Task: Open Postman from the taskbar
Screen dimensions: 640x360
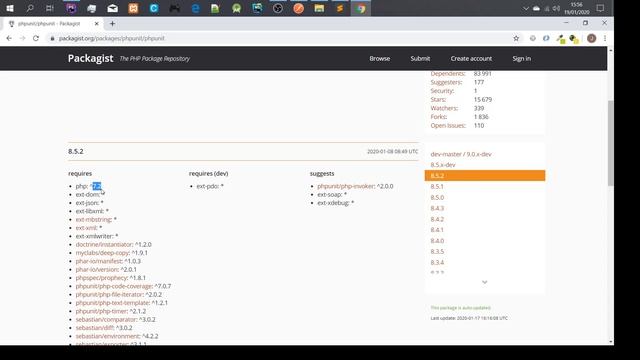Action: pyautogui.click(x=299, y=8)
